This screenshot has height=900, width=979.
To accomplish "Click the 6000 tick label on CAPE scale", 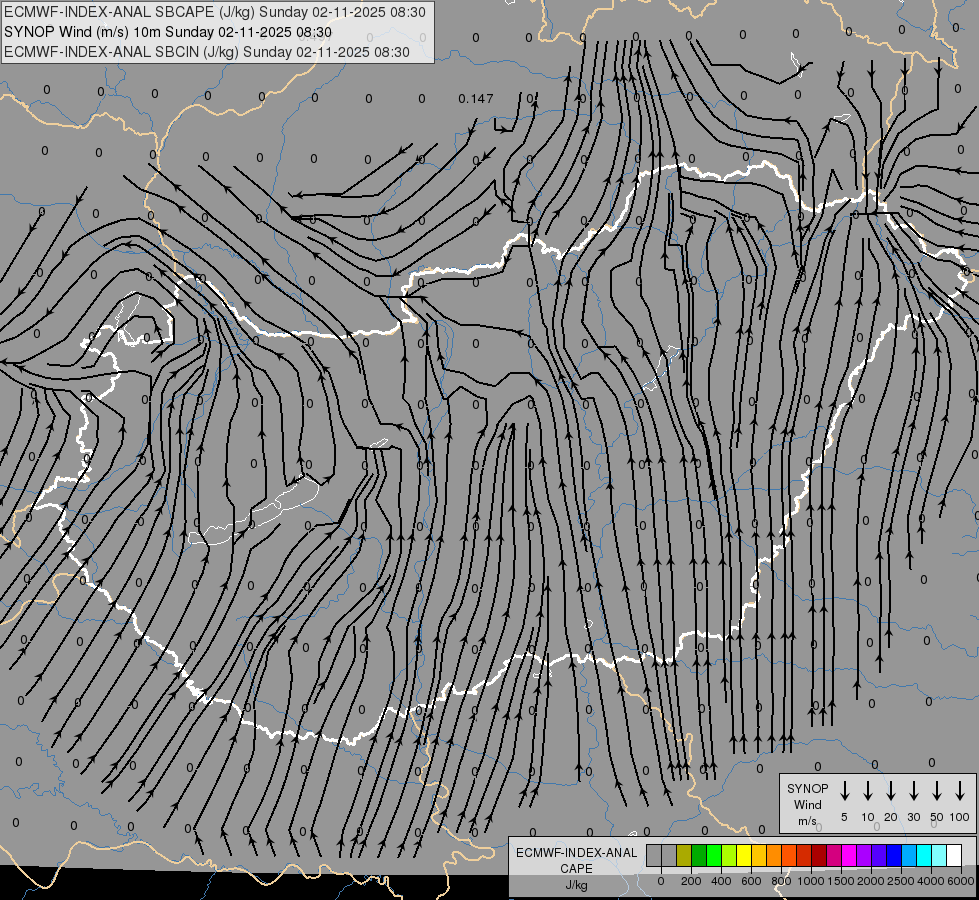I will [961, 881].
